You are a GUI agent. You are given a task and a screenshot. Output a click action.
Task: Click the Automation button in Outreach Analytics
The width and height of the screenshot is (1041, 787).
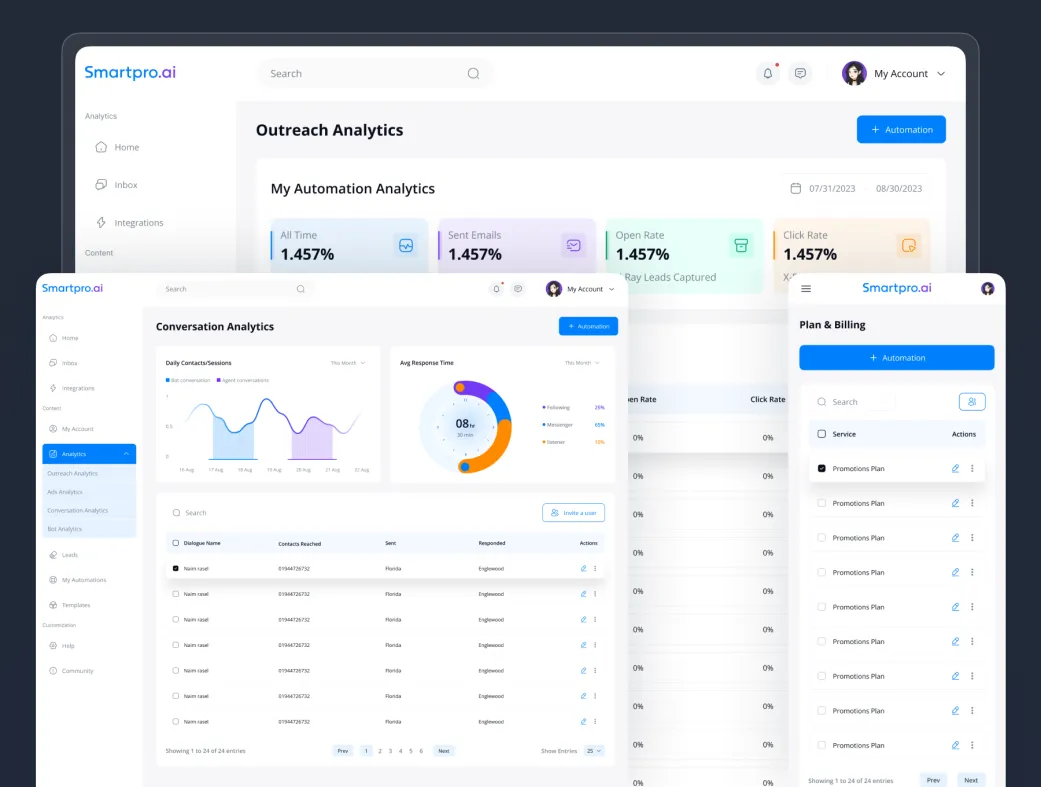pyautogui.click(x=901, y=130)
